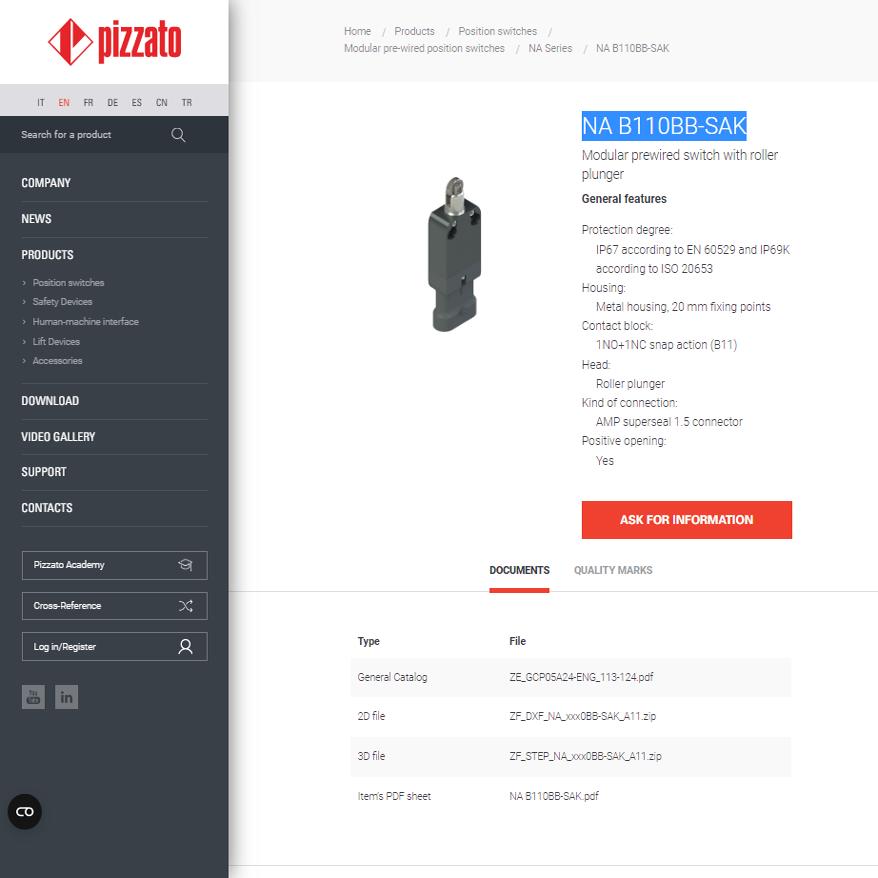Open the SUPPORT menu item
The width and height of the screenshot is (878, 878).
pos(44,472)
